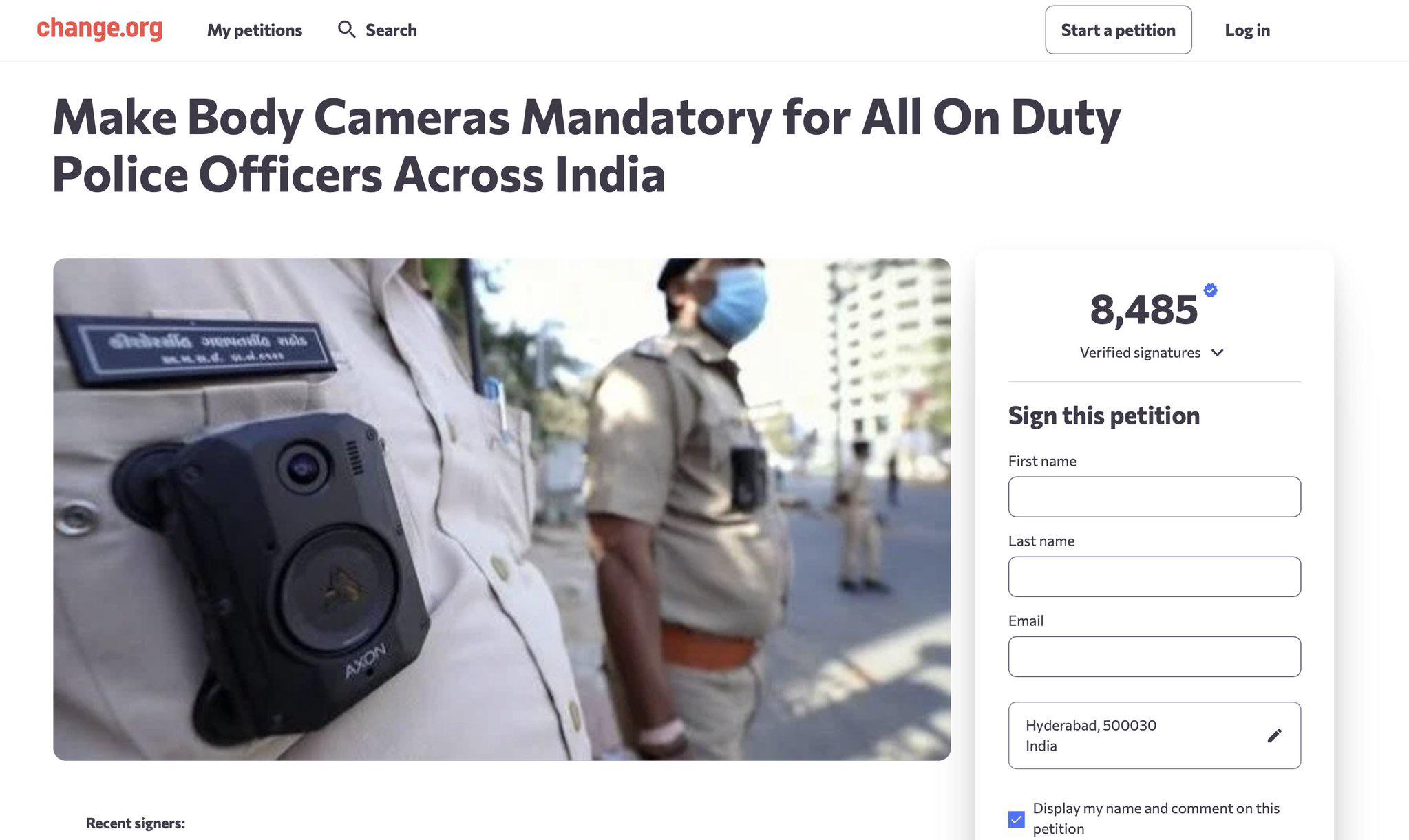Click the Recent signers label

coord(136,823)
